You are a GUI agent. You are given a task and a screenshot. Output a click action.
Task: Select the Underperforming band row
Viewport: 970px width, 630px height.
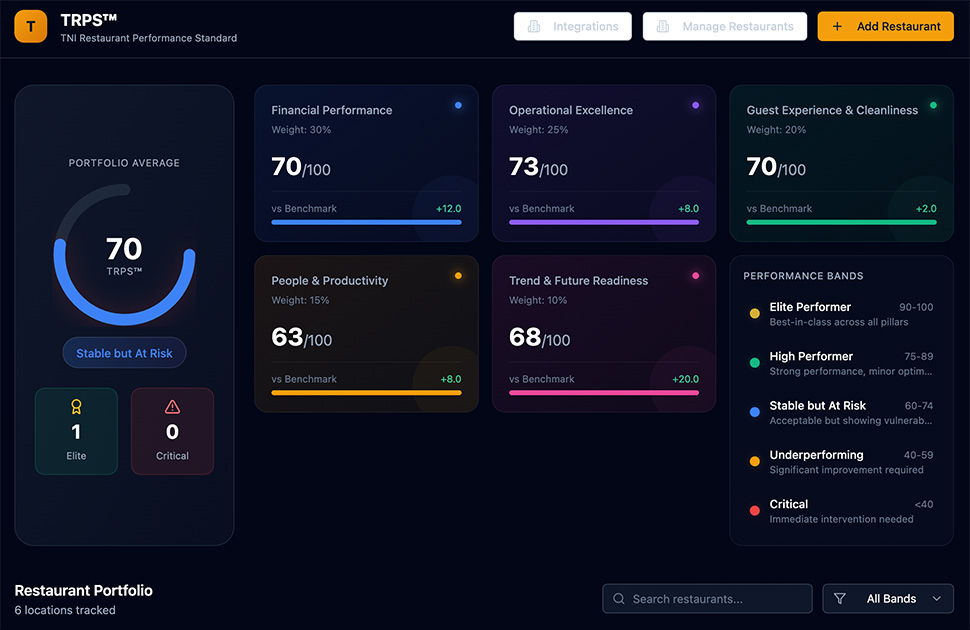click(x=841, y=462)
